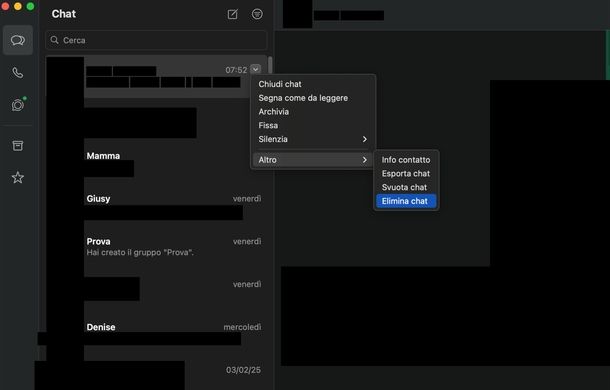Image resolution: width=610 pixels, height=390 pixels.
Task: Toggle the chat options chevron beside 07:52
Action: point(255,69)
